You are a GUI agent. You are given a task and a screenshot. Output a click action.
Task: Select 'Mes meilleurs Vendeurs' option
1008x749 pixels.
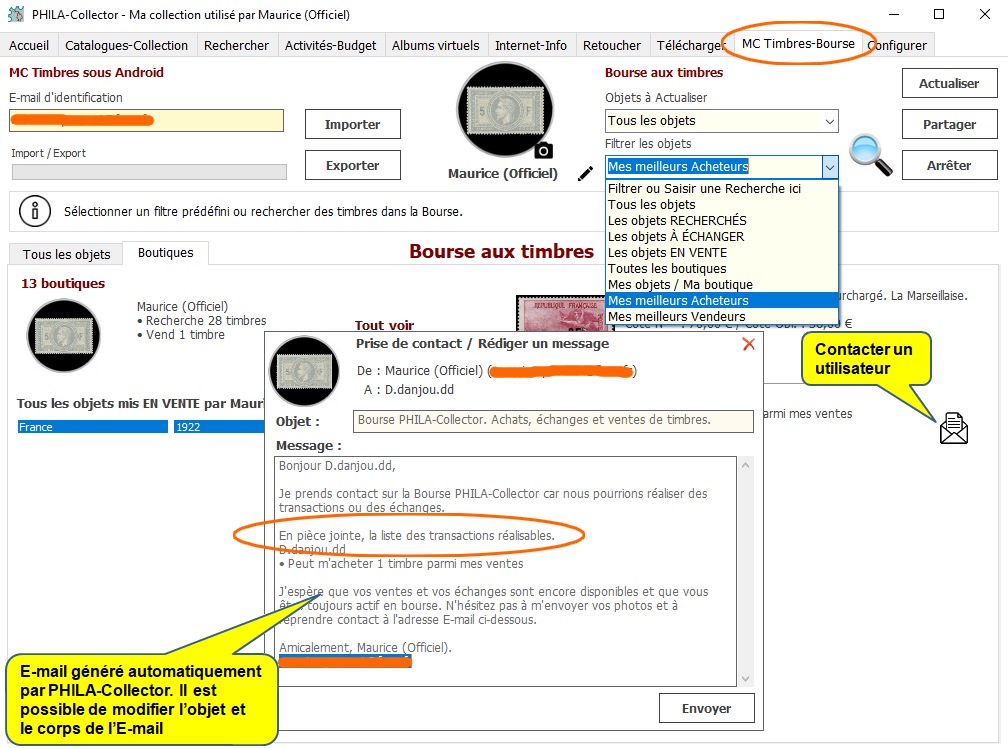tap(721, 316)
